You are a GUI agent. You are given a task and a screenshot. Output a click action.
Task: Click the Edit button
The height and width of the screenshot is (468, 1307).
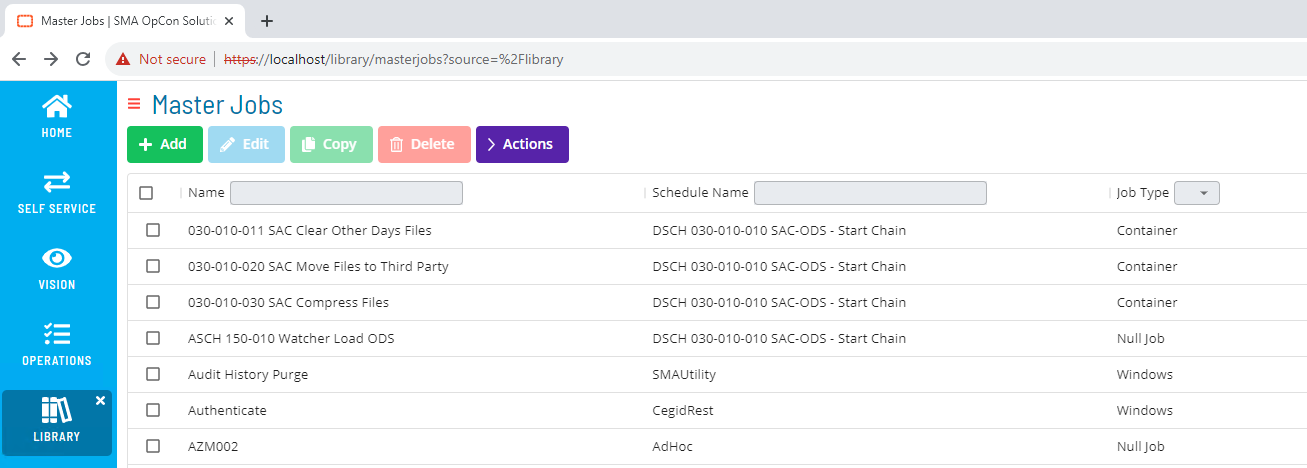point(246,144)
